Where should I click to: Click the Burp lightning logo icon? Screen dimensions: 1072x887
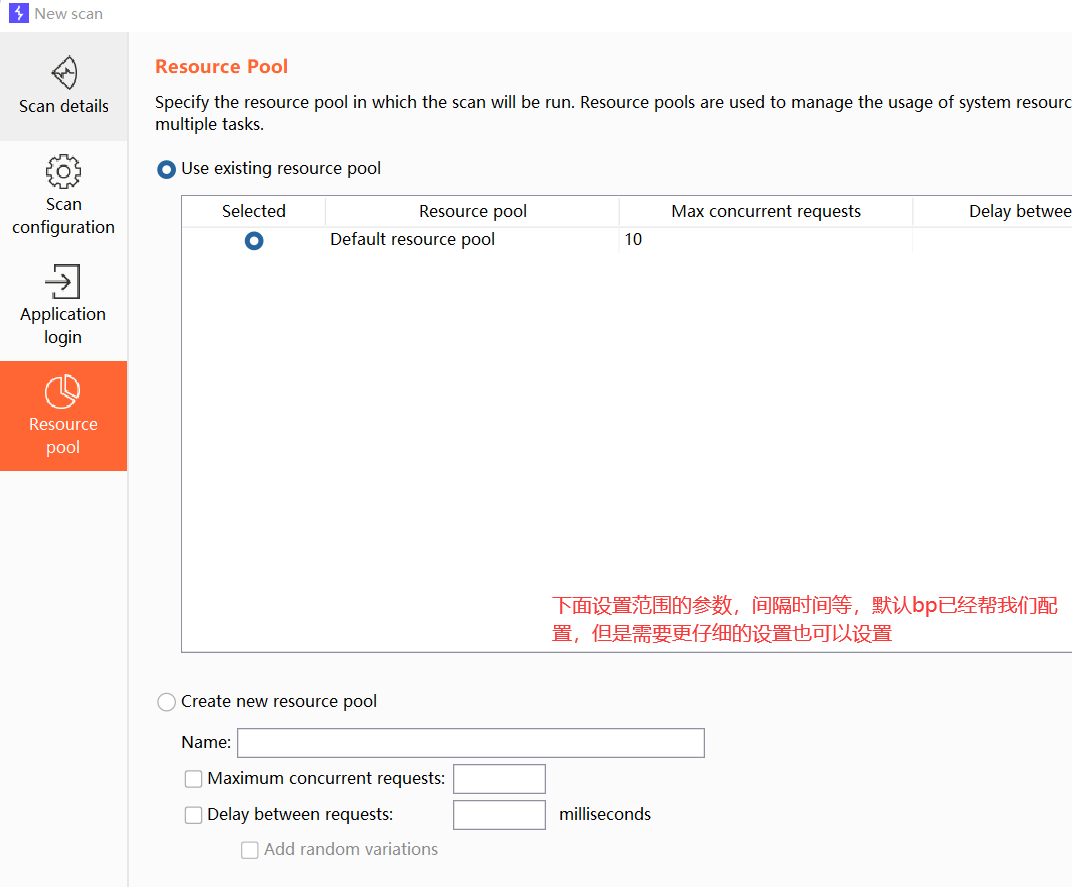pos(18,13)
